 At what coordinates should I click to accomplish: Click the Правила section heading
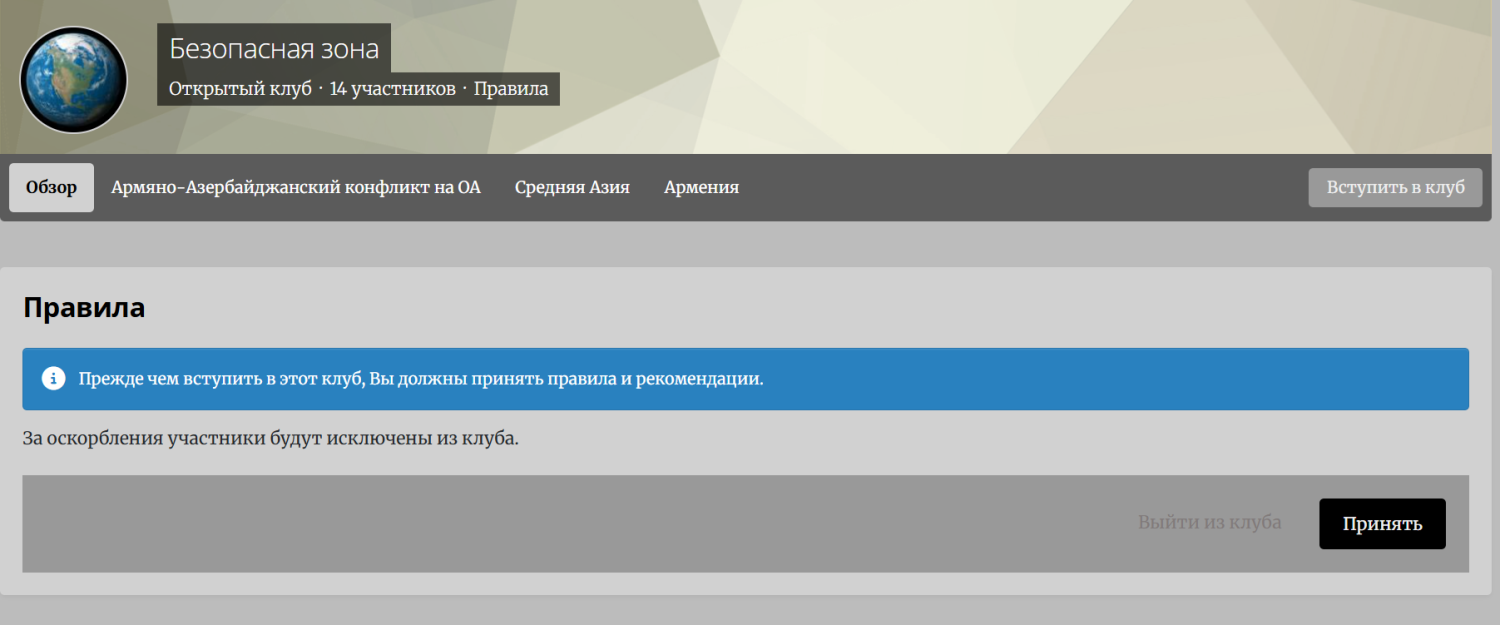pyautogui.click(x=84, y=308)
